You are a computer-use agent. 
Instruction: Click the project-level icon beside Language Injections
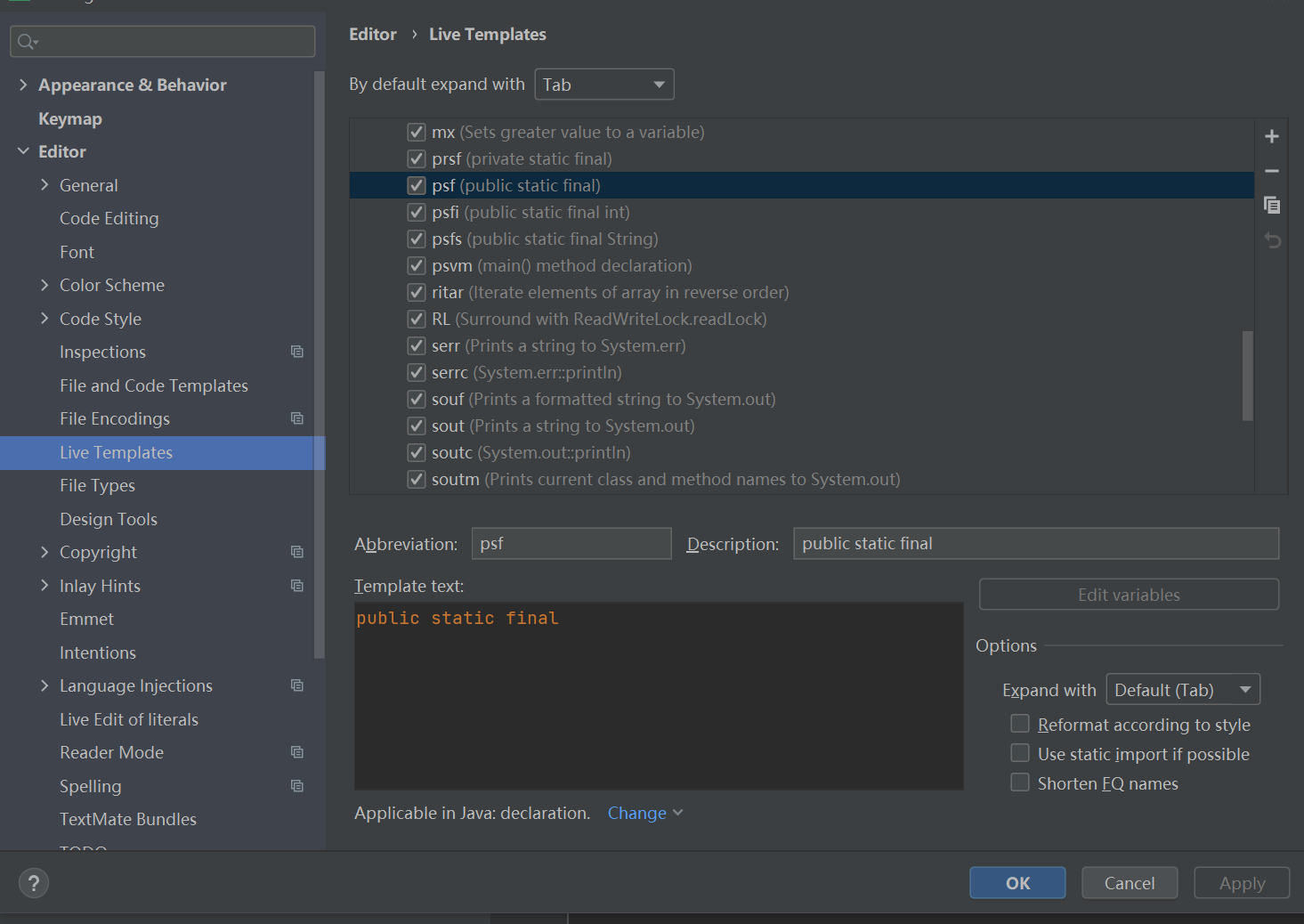[297, 685]
